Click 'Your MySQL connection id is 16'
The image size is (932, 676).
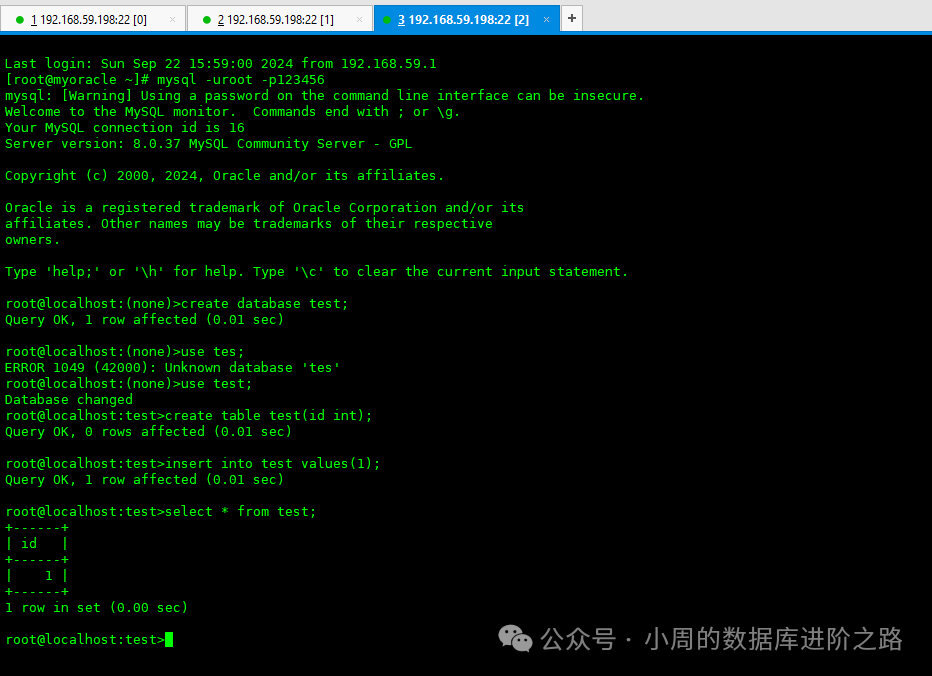click(125, 128)
